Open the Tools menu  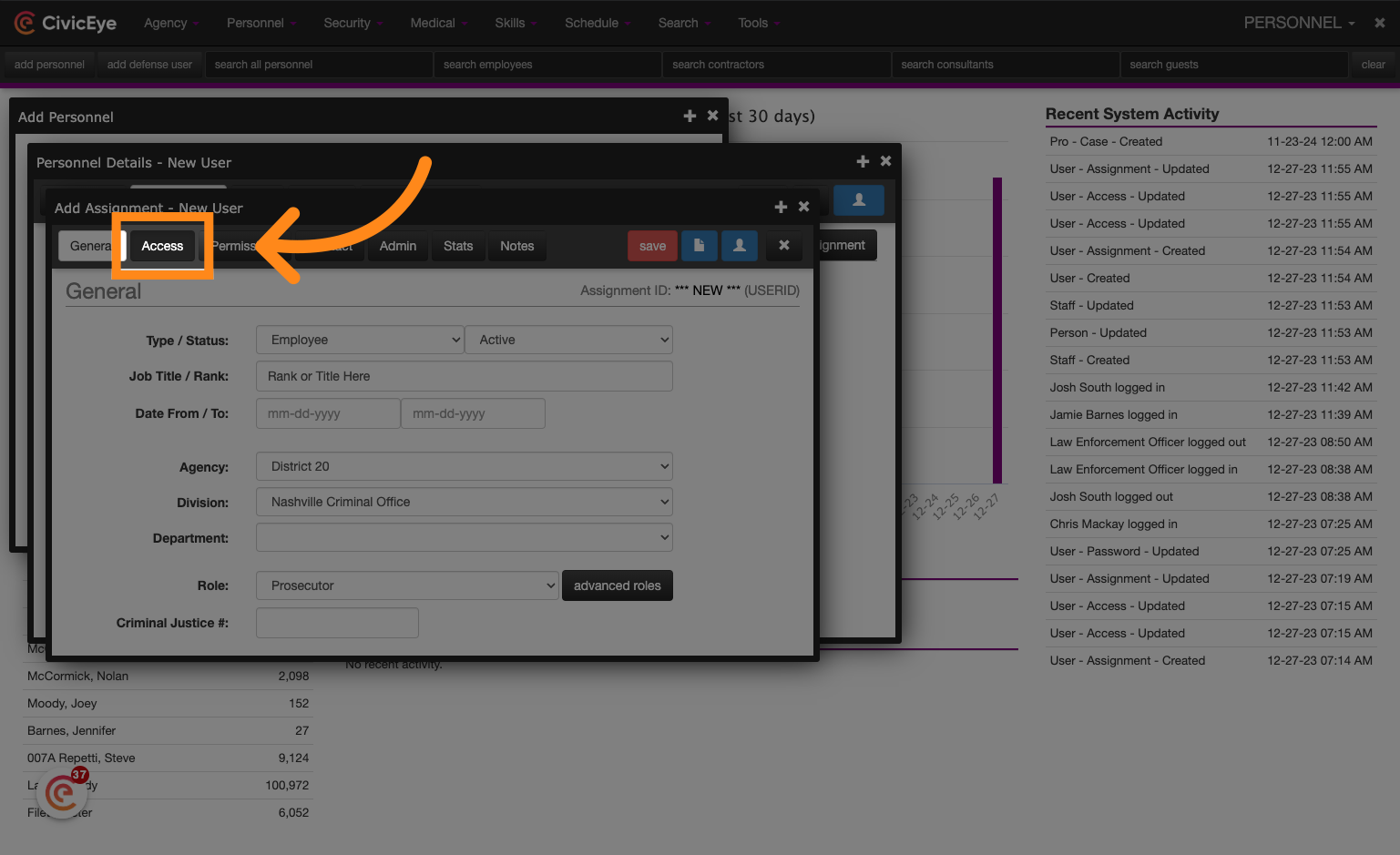tap(759, 23)
